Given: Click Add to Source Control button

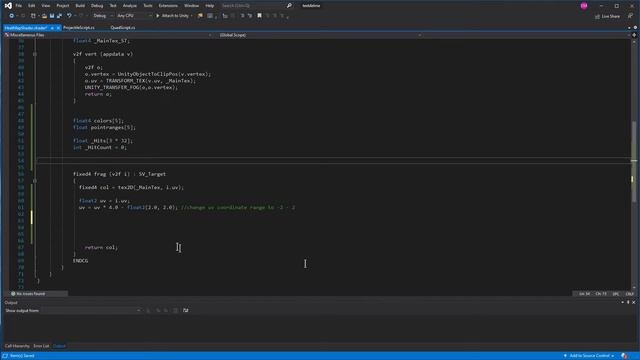Looking at the screenshot, I should (x=589, y=356).
